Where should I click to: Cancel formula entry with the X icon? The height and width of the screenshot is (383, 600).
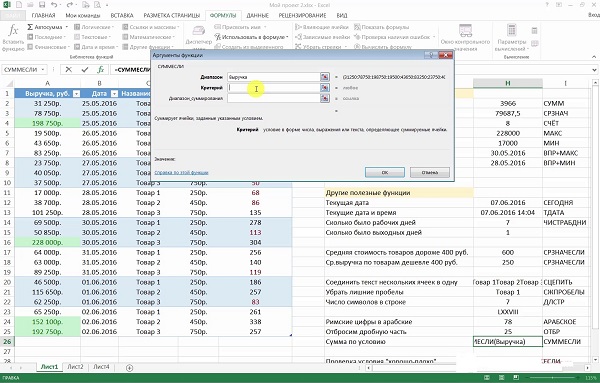(x=68, y=70)
